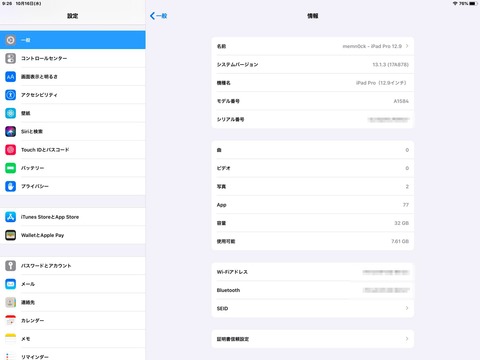Tap the ビデオ label
The image size is (480, 360).
224,168
